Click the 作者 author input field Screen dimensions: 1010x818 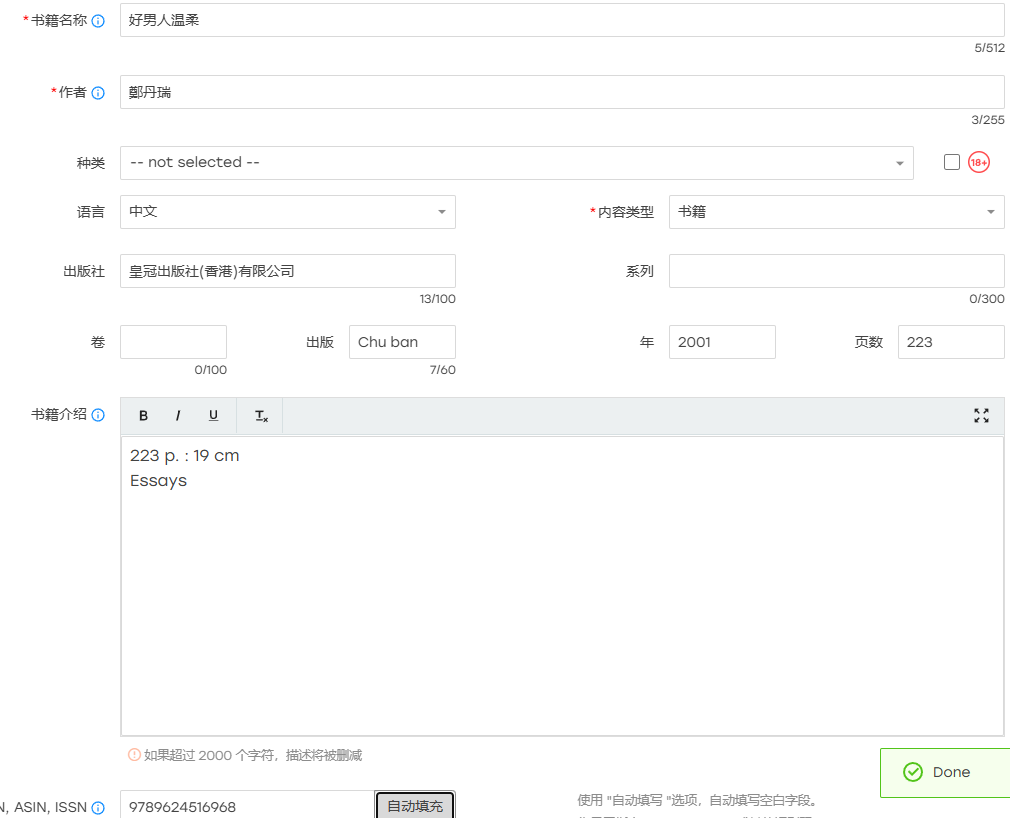(x=562, y=92)
